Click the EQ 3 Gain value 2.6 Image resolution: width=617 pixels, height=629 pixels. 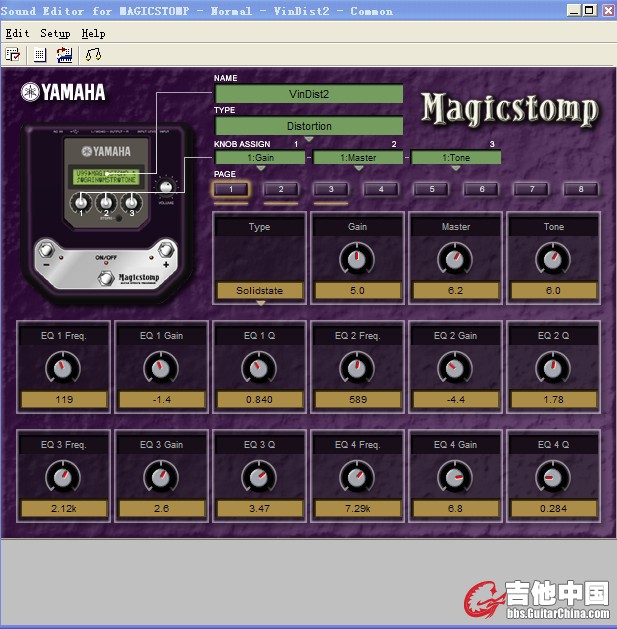click(x=162, y=509)
